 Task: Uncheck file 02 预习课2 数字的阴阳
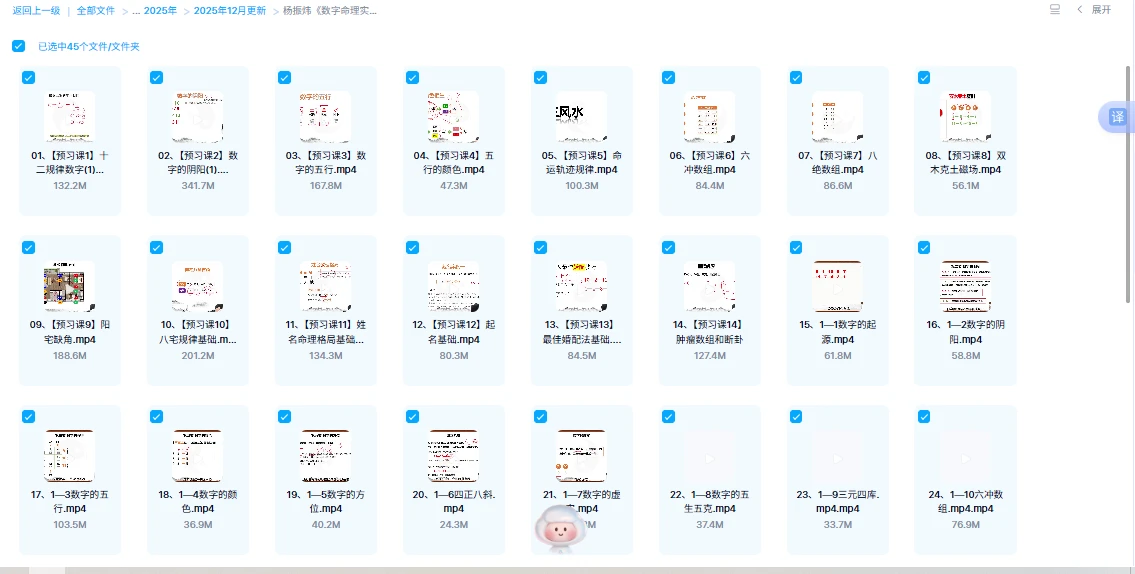156,77
